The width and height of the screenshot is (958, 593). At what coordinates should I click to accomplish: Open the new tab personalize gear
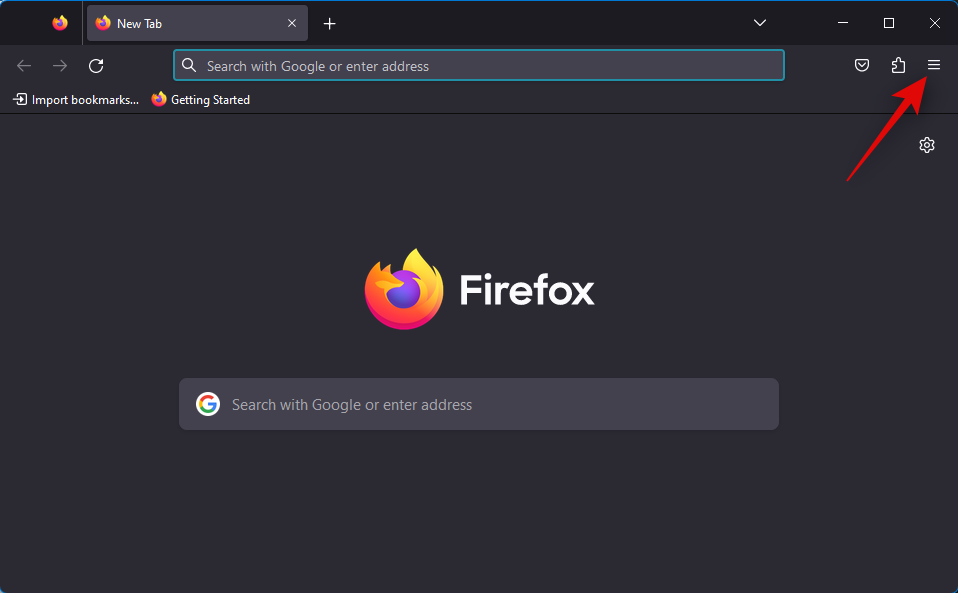click(927, 145)
